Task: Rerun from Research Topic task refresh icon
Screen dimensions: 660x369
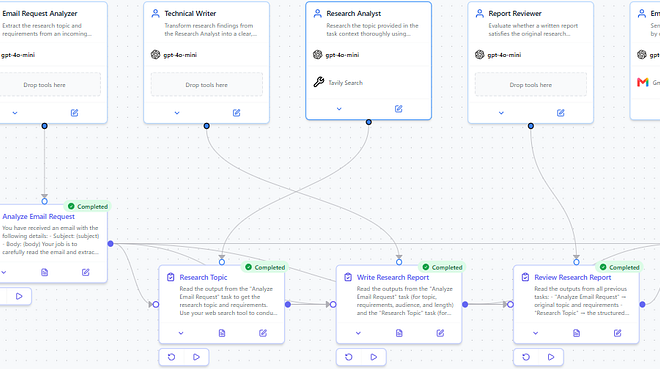Action: (171, 357)
